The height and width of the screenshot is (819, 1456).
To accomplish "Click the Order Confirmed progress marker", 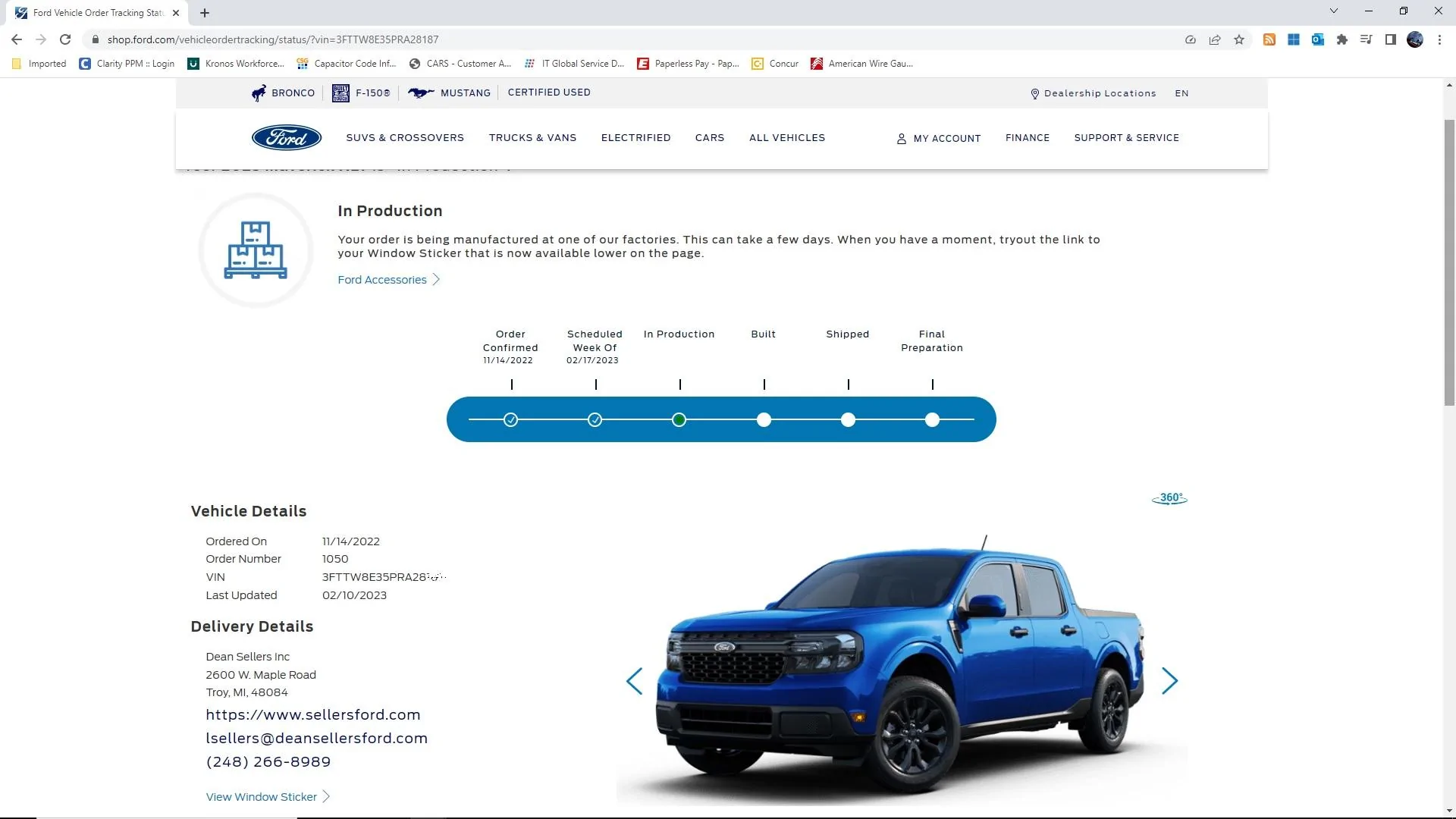I will pyautogui.click(x=511, y=420).
